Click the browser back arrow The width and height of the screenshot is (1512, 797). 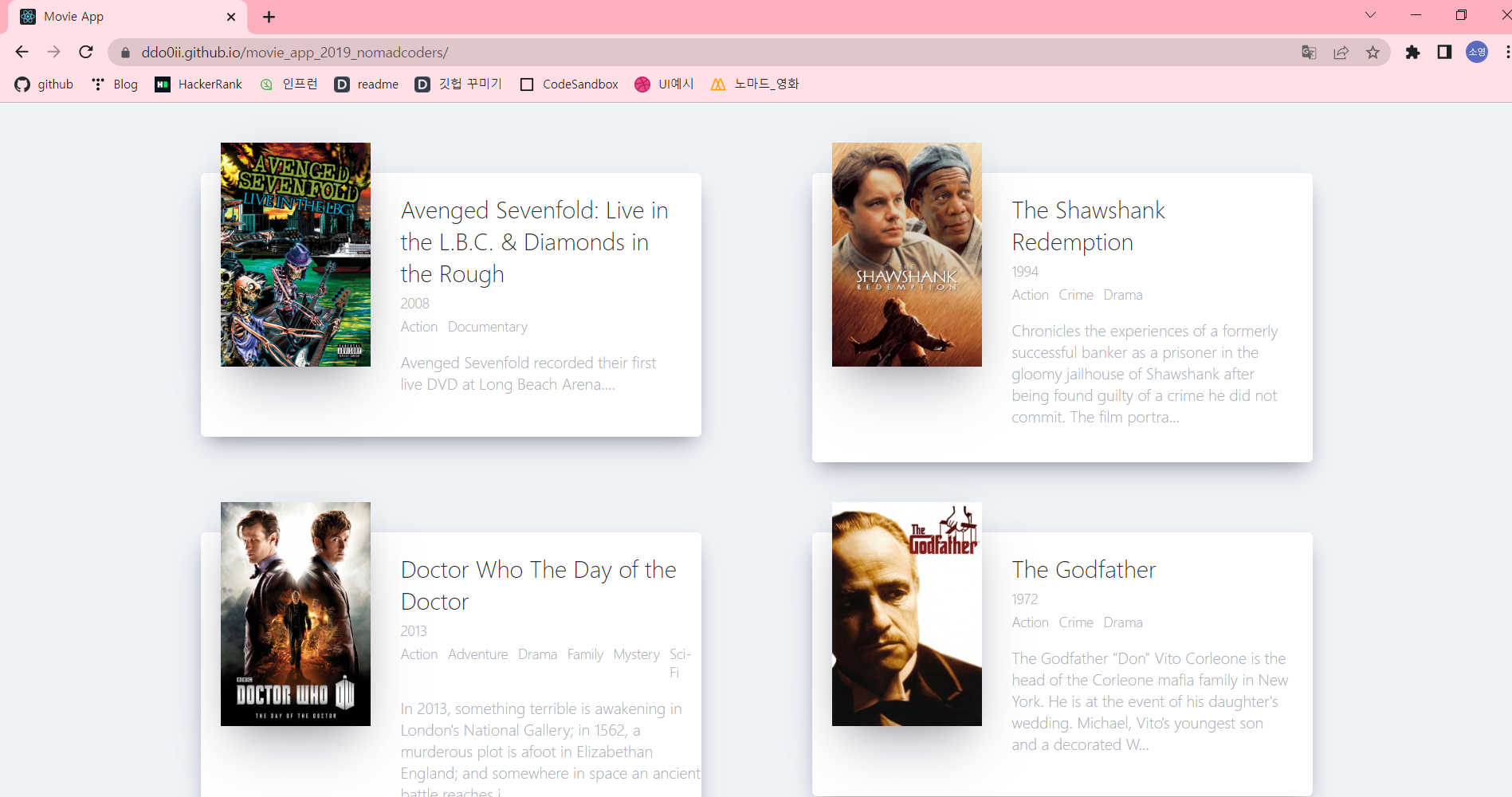(x=22, y=52)
